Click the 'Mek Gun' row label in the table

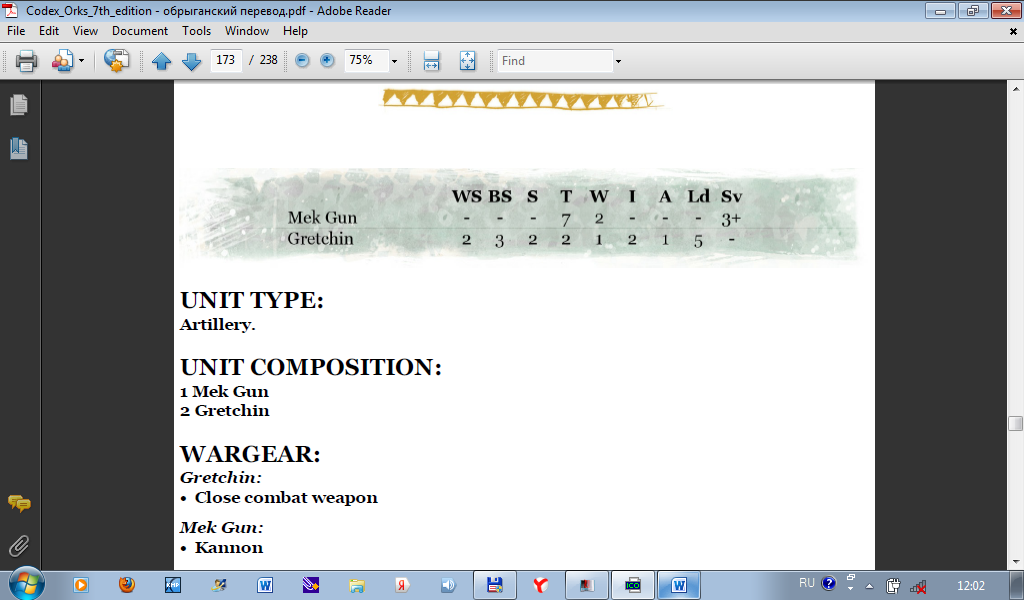pos(322,217)
